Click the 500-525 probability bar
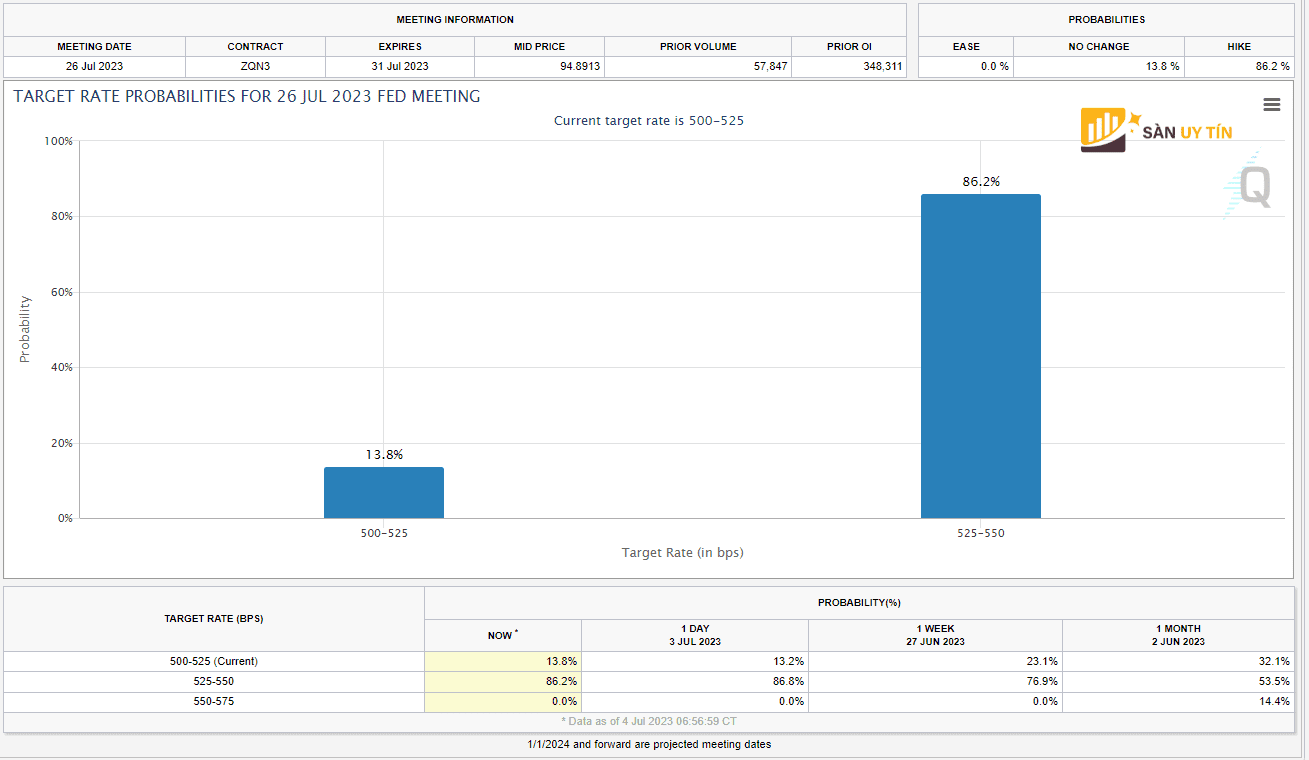This screenshot has height=760, width=1309. (x=384, y=493)
